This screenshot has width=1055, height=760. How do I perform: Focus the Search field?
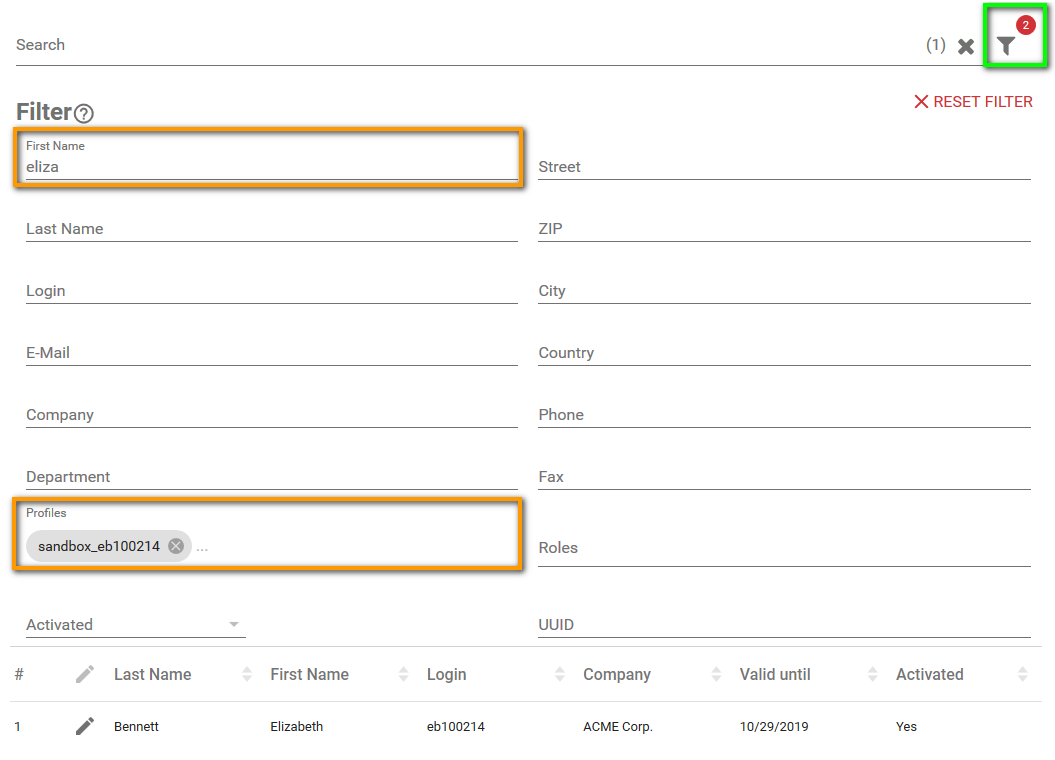(x=460, y=45)
